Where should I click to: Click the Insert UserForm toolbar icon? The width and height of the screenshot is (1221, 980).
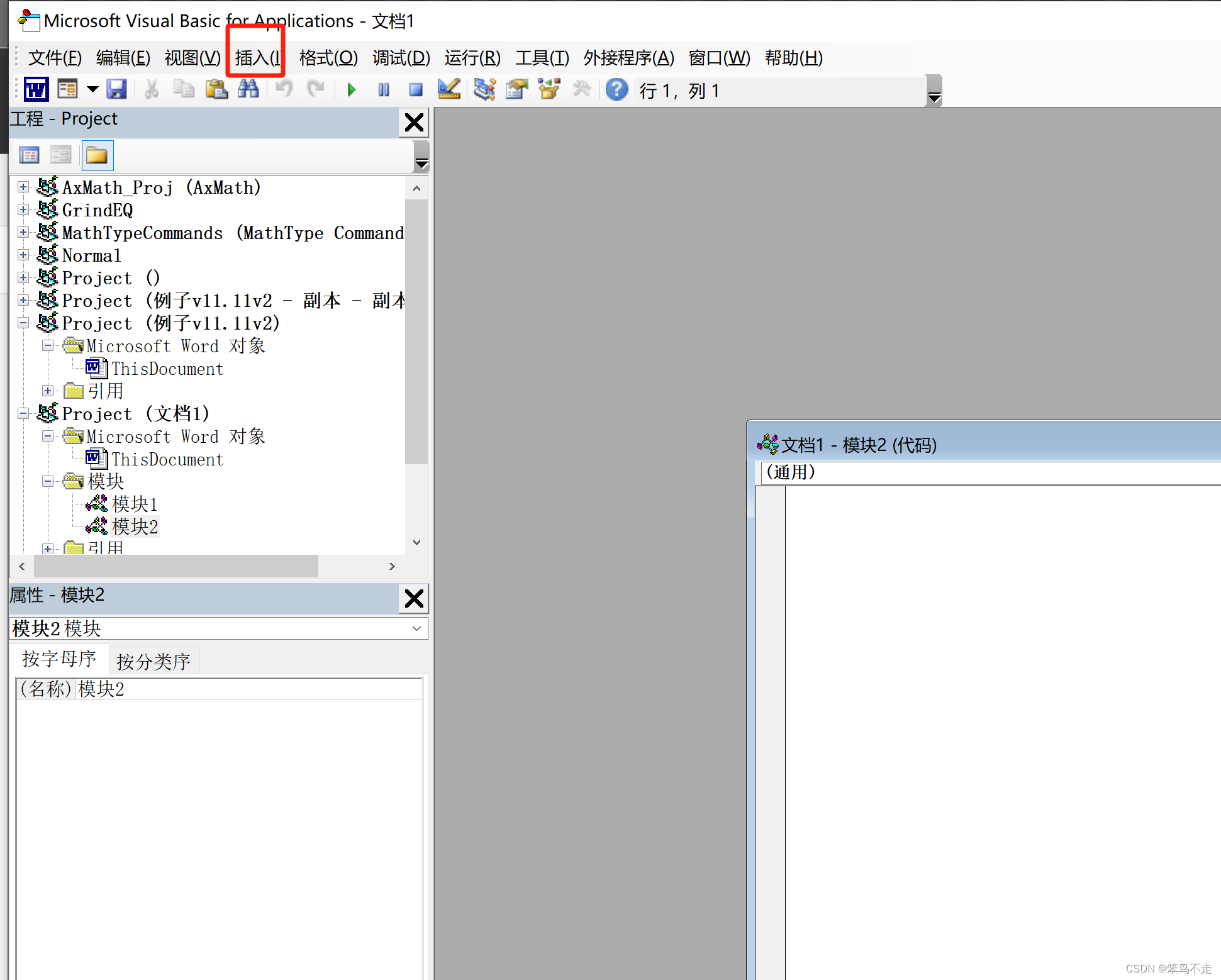pos(67,89)
